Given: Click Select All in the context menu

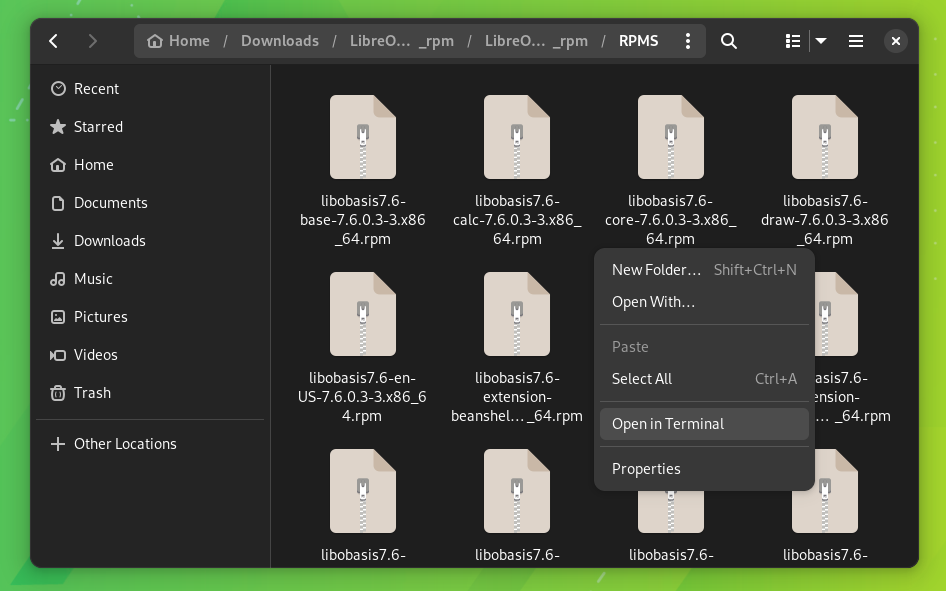Looking at the screenshot, I should click(642, 379).
